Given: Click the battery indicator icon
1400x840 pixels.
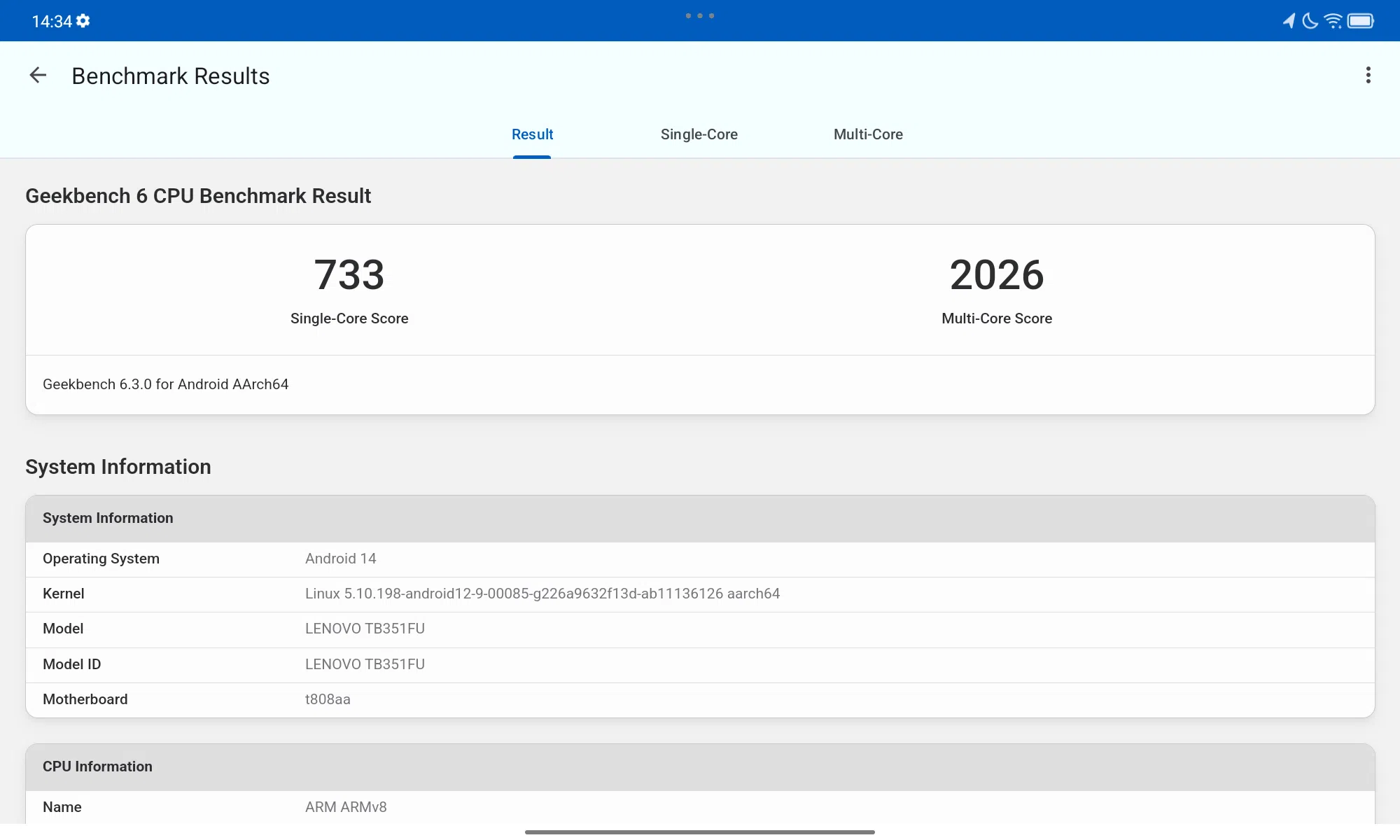Looking at the screenshot, I should coord(1363,20).
